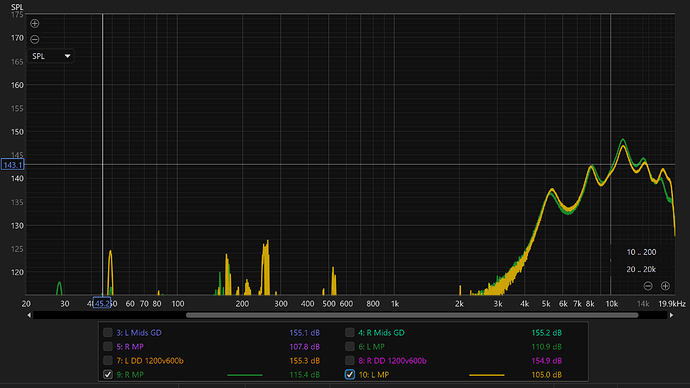Viewport: 690px width, 388px height.
Task: Zoom out vertical axis with the top-left minus icon
Action: click(x=35, y=39)
